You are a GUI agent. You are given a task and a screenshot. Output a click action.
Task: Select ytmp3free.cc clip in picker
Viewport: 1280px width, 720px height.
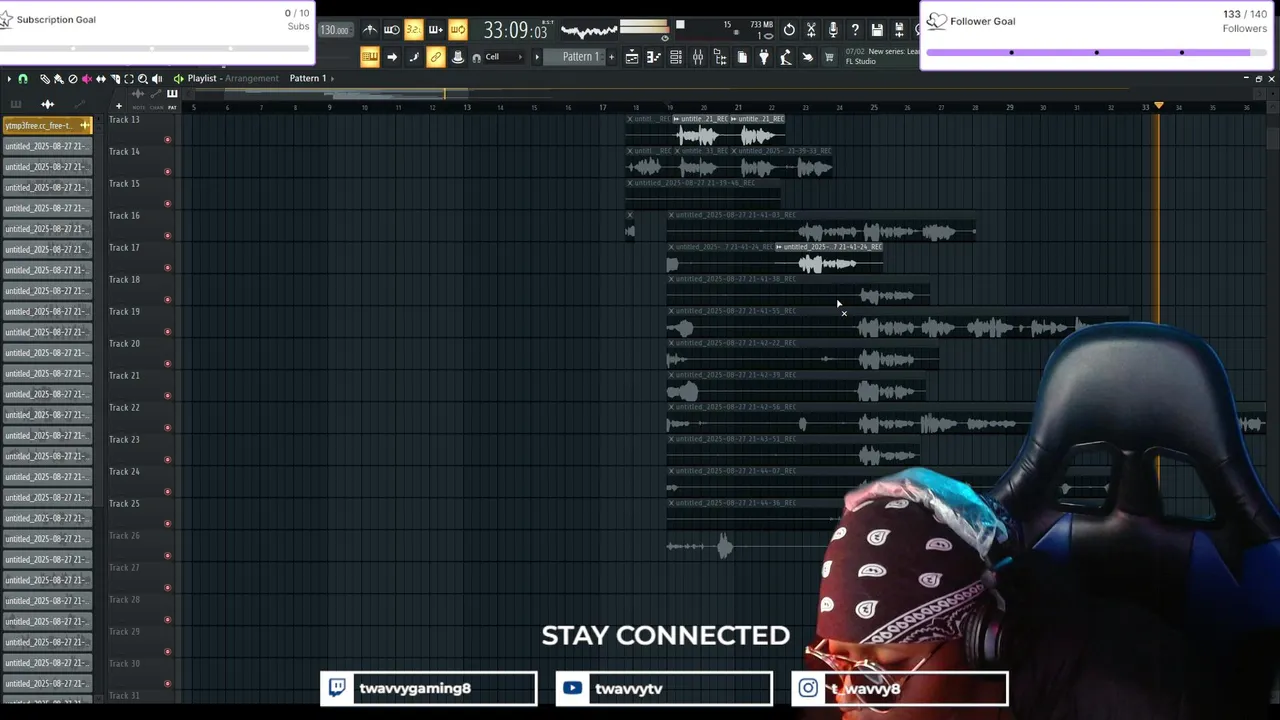47,125
